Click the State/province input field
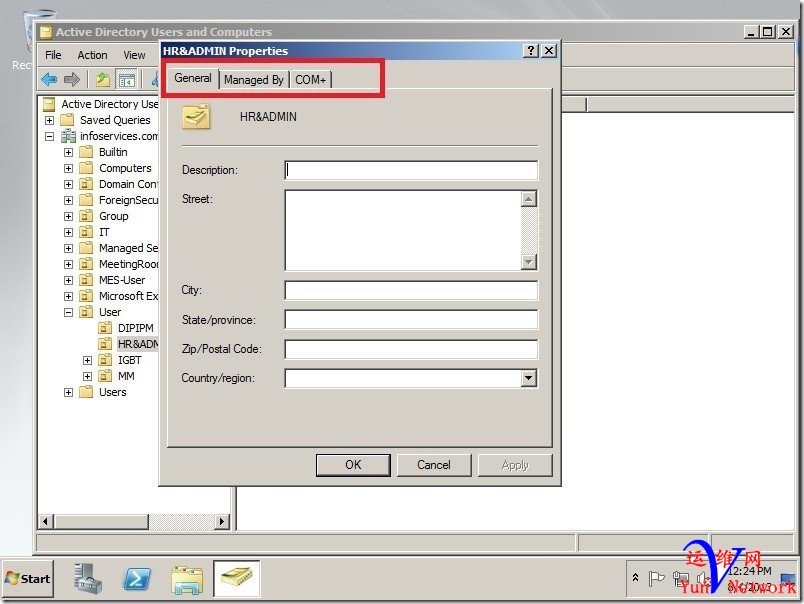Screen dimensions: 804x604 click(x=411, y=320)
